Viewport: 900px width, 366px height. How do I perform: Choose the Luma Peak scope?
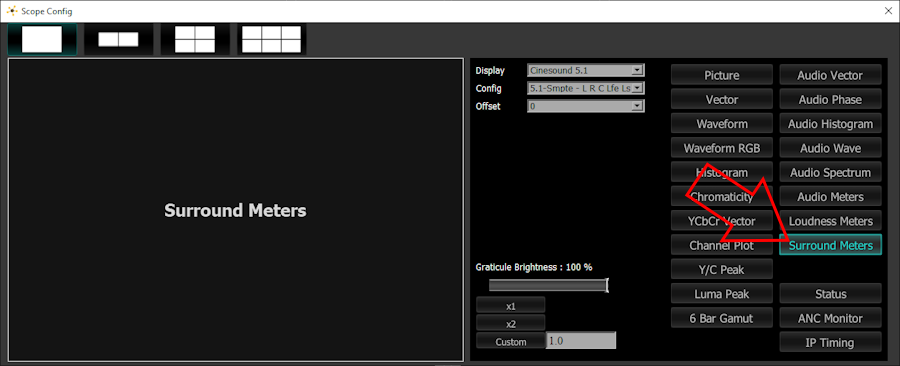[721, 294]
